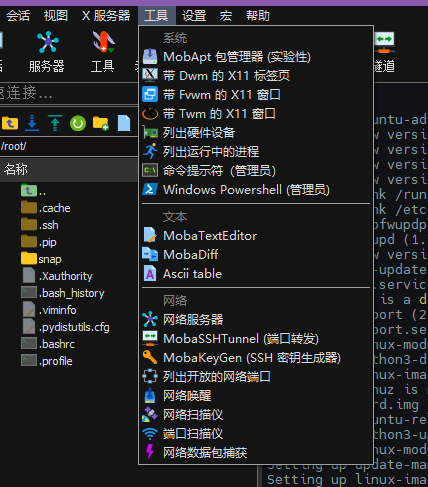This screenshot has width=428, height=487.
Task: Open the Ascii table
Action: click(256, 274)
